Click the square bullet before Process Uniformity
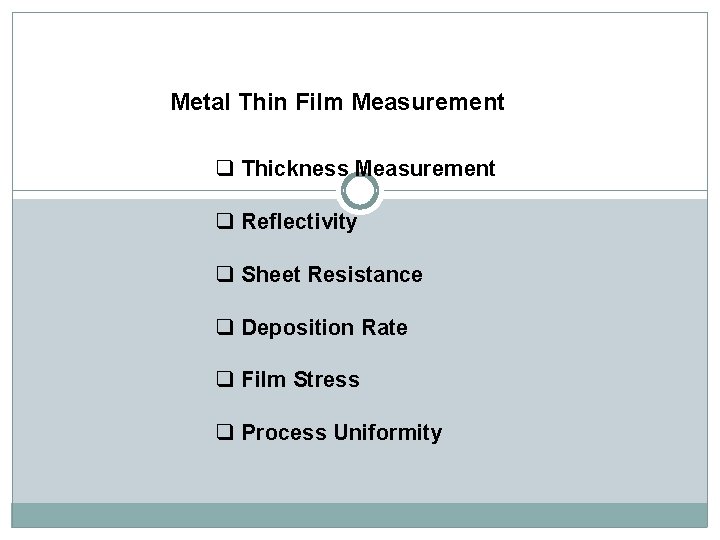720x540 pixels. [x=225, y=433]
